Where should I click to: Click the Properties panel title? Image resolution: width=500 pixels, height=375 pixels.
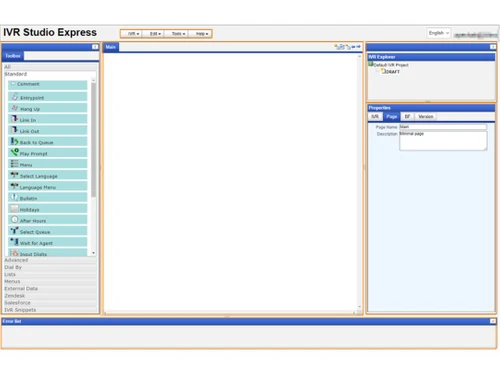click(379, 108)
